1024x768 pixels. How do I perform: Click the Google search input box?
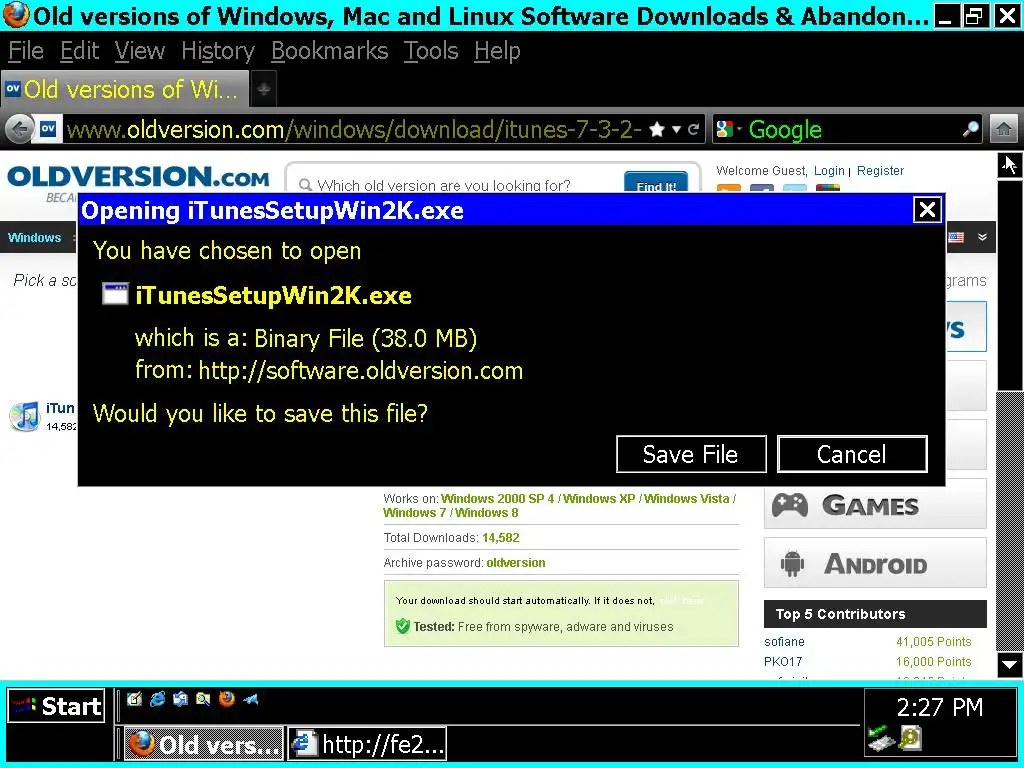coord(852,129)
